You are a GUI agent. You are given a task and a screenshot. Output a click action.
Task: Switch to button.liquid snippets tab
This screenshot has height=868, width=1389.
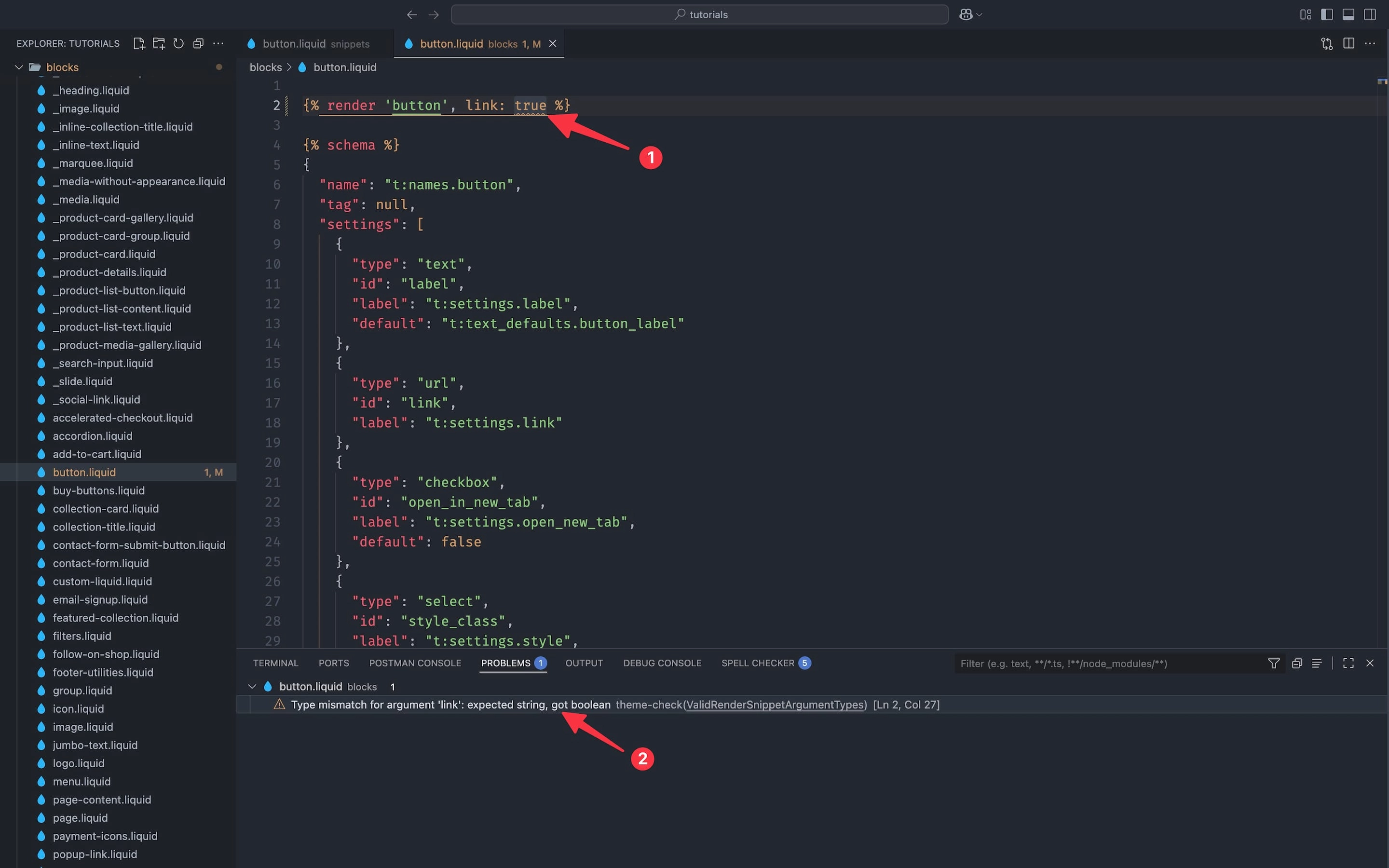(x=315, y=43)
